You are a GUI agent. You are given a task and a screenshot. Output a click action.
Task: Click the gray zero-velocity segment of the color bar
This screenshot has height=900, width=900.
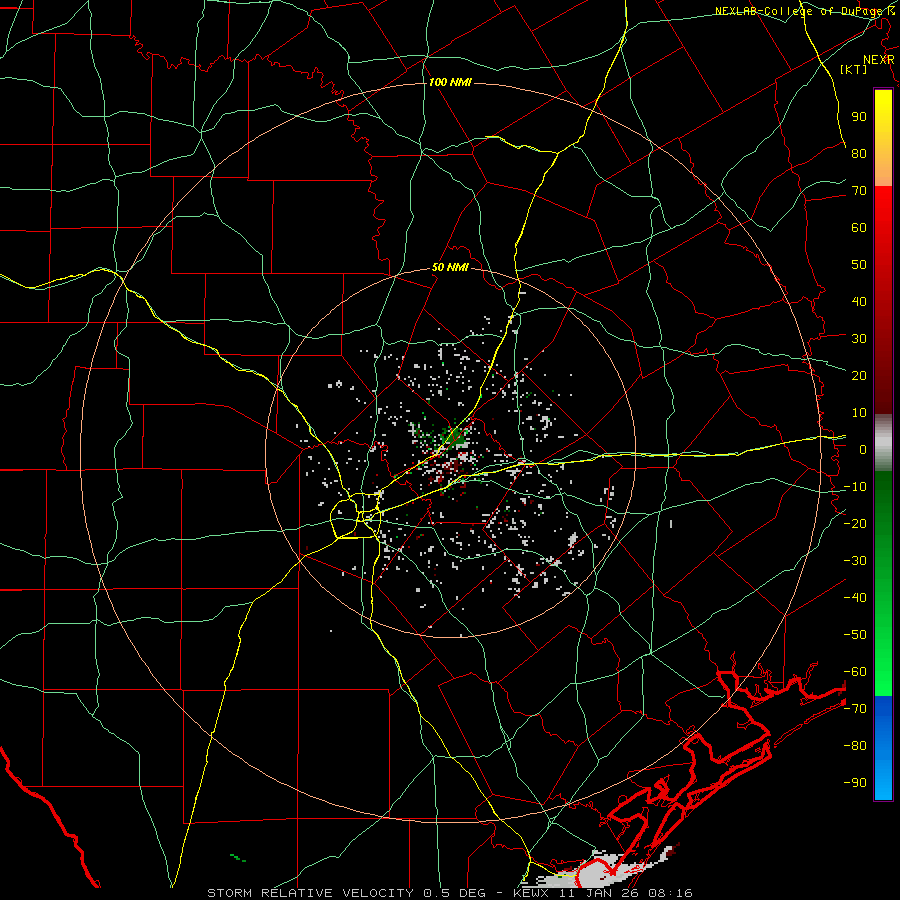(883, 443)
